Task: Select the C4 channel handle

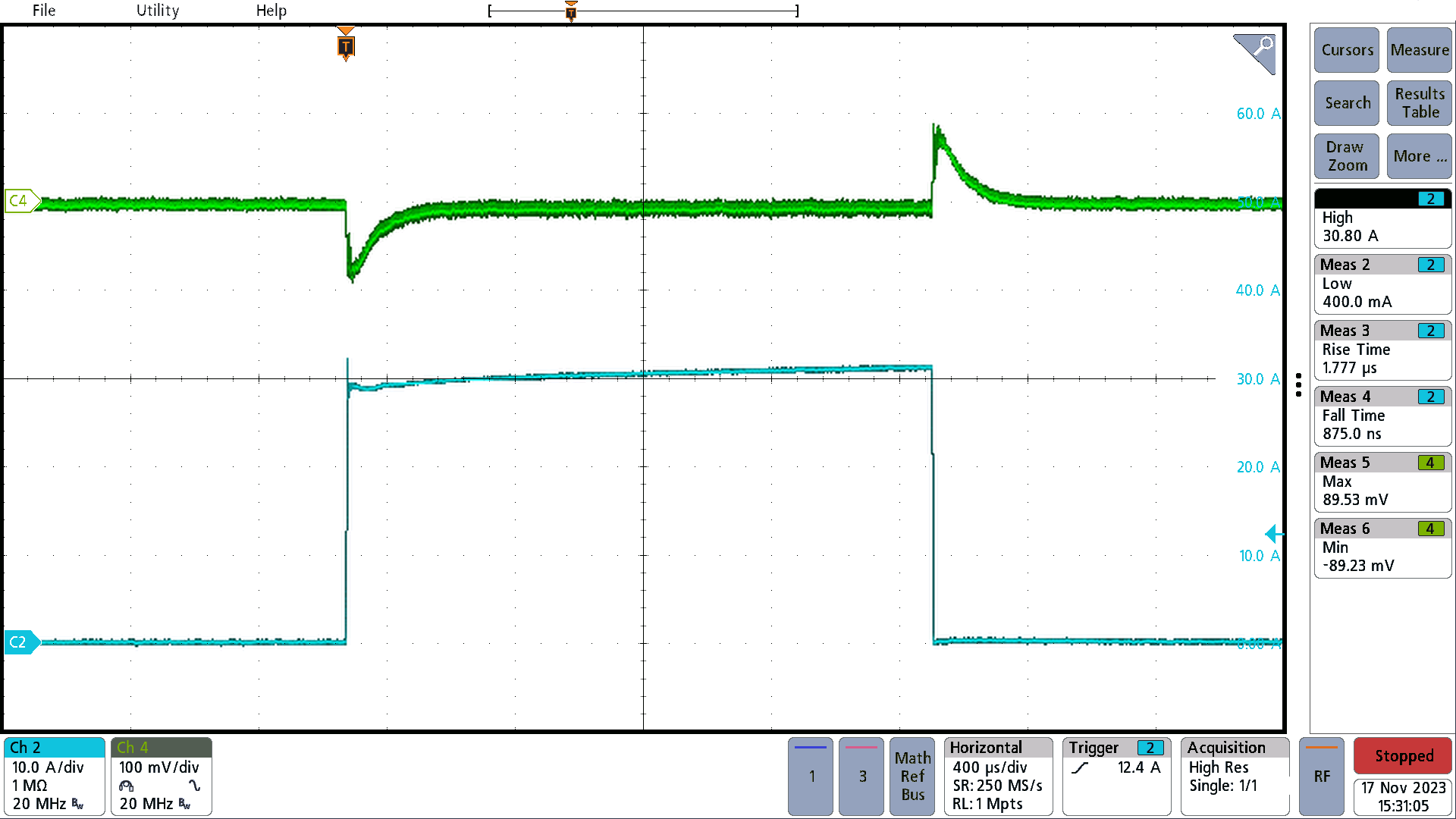Action: [20, 201]
